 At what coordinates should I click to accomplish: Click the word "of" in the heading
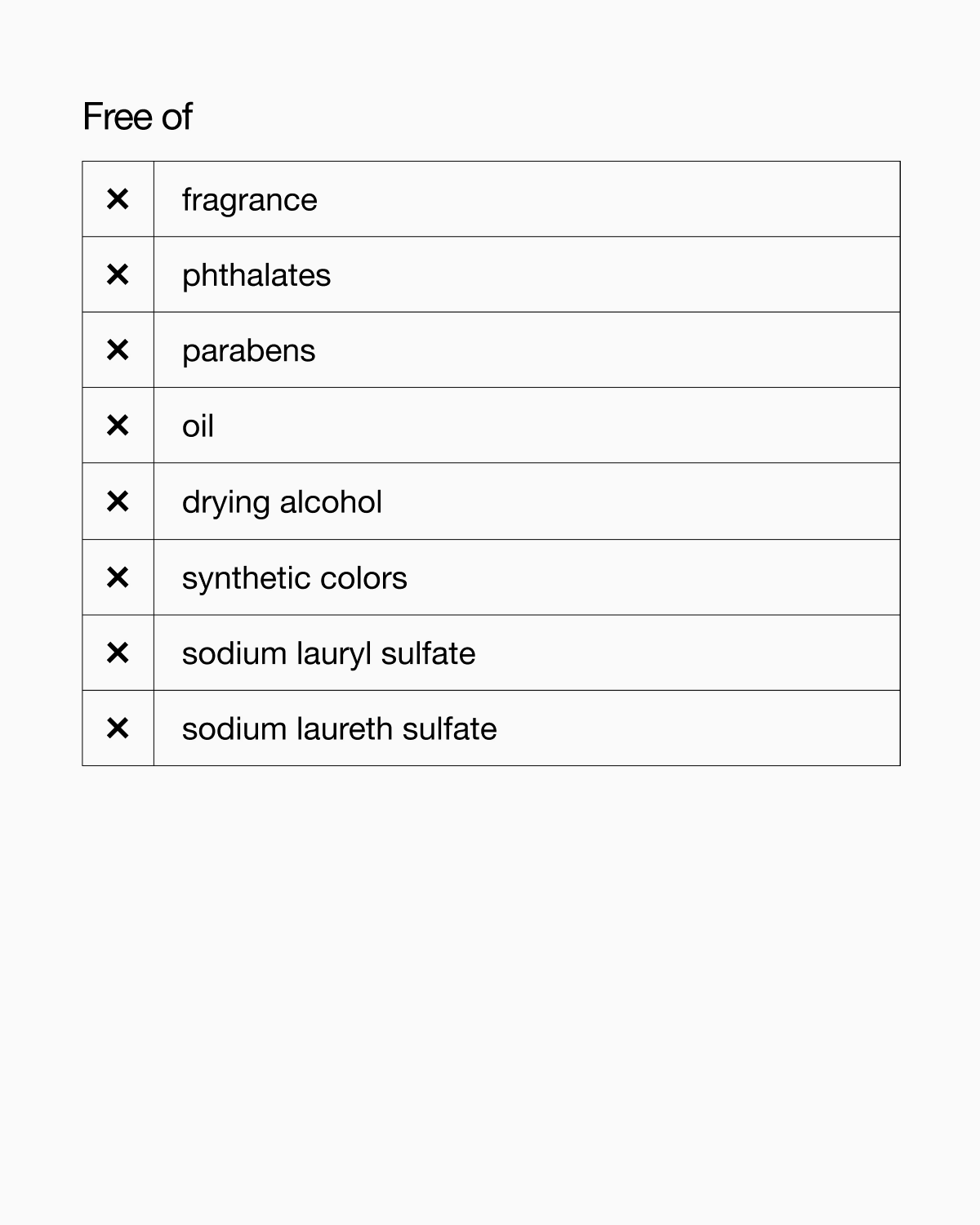[x=176, y=117]
